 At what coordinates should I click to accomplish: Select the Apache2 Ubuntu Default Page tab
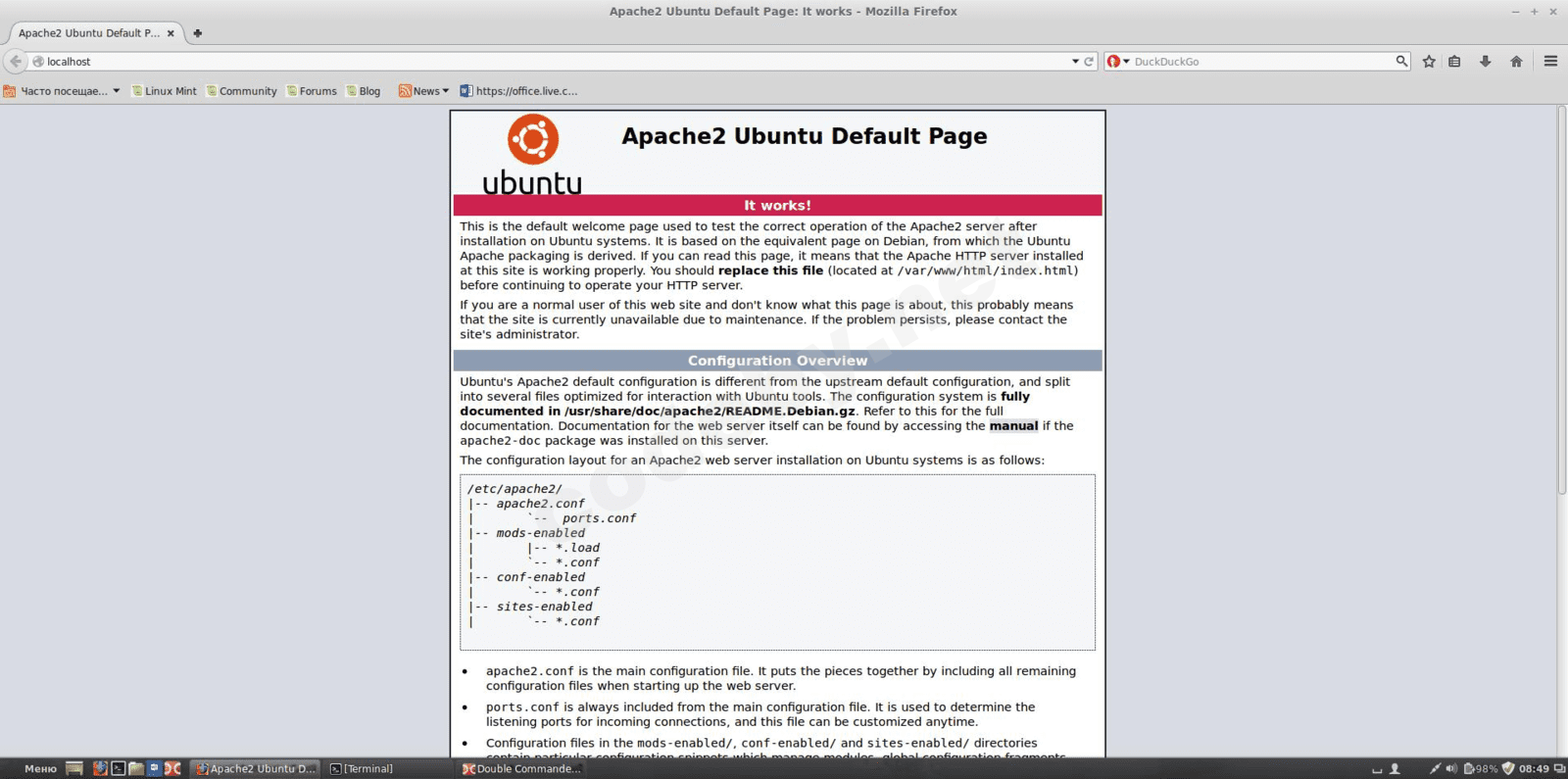click(95, 33)
